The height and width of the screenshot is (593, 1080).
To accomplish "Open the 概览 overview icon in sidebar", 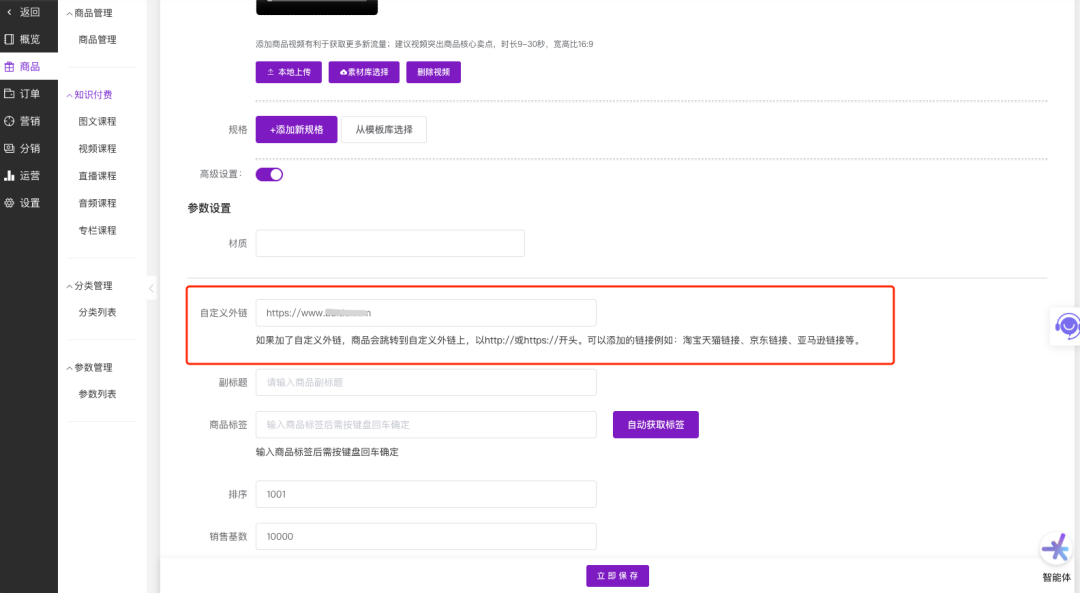I will 9,39.
